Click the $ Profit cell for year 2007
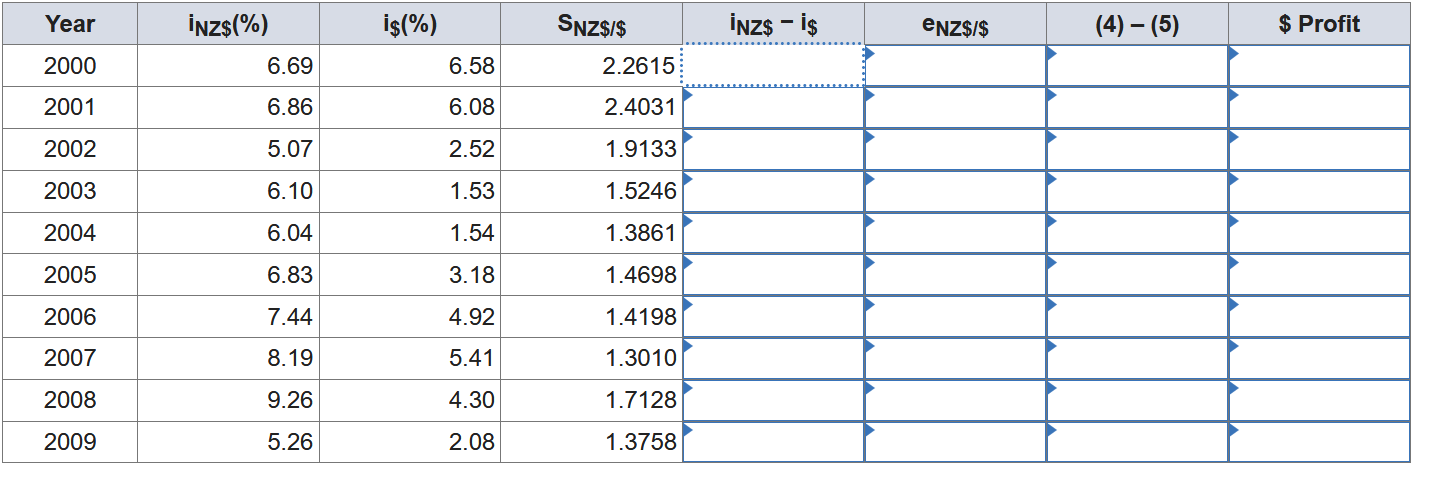1444x486 pixels. 1319,358
